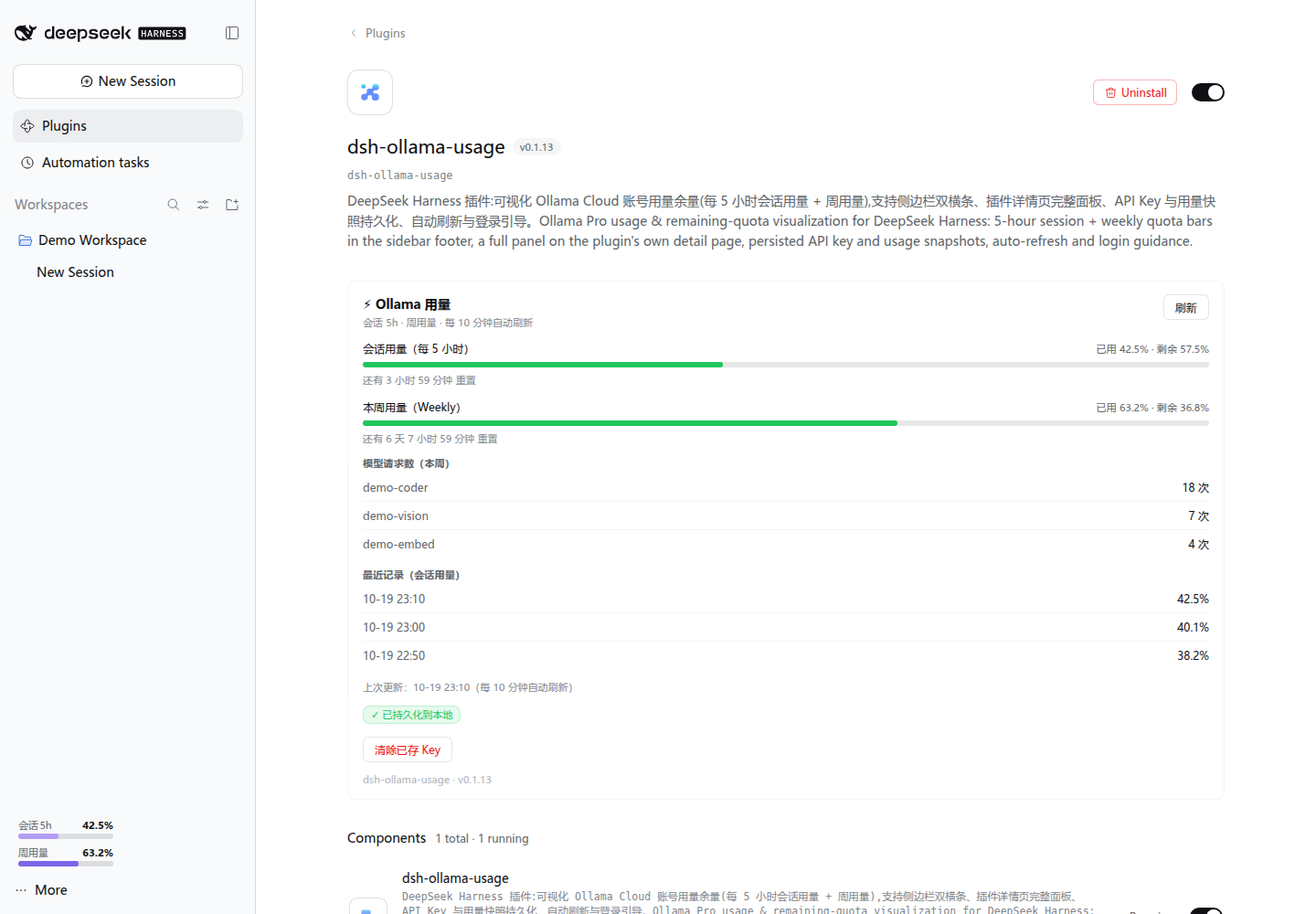Open workspace filter settings icon
Image resolution: width=1316 pixels, height=914 pixels.
pos(203,205)
